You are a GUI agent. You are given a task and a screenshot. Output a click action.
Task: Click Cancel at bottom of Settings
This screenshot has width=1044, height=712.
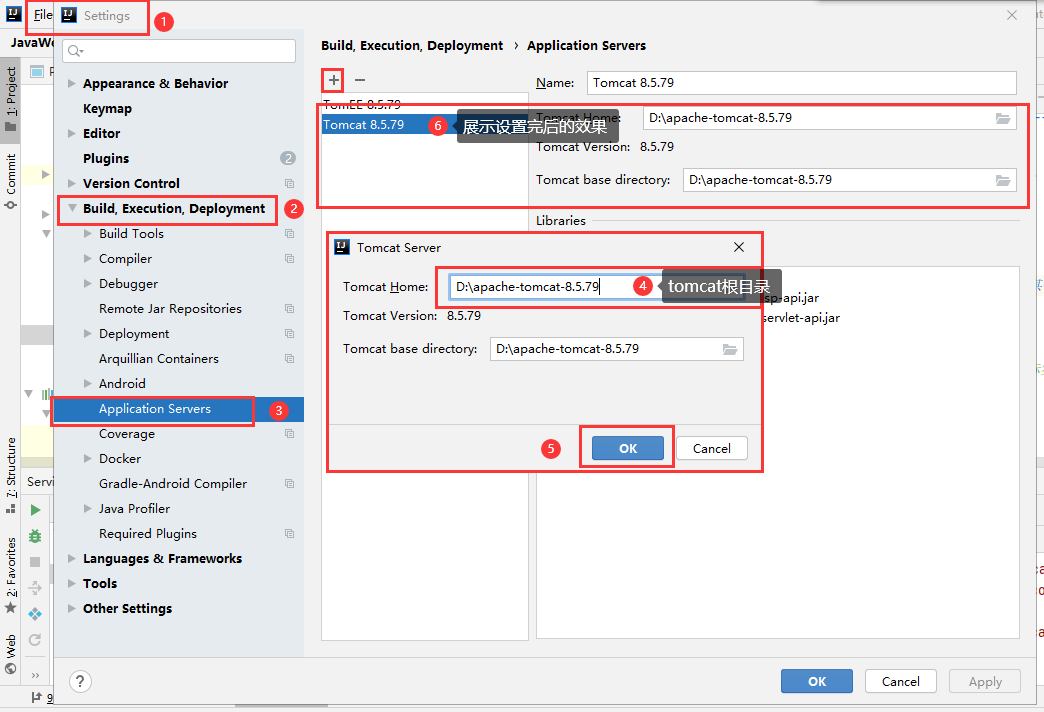click(901, 681)
